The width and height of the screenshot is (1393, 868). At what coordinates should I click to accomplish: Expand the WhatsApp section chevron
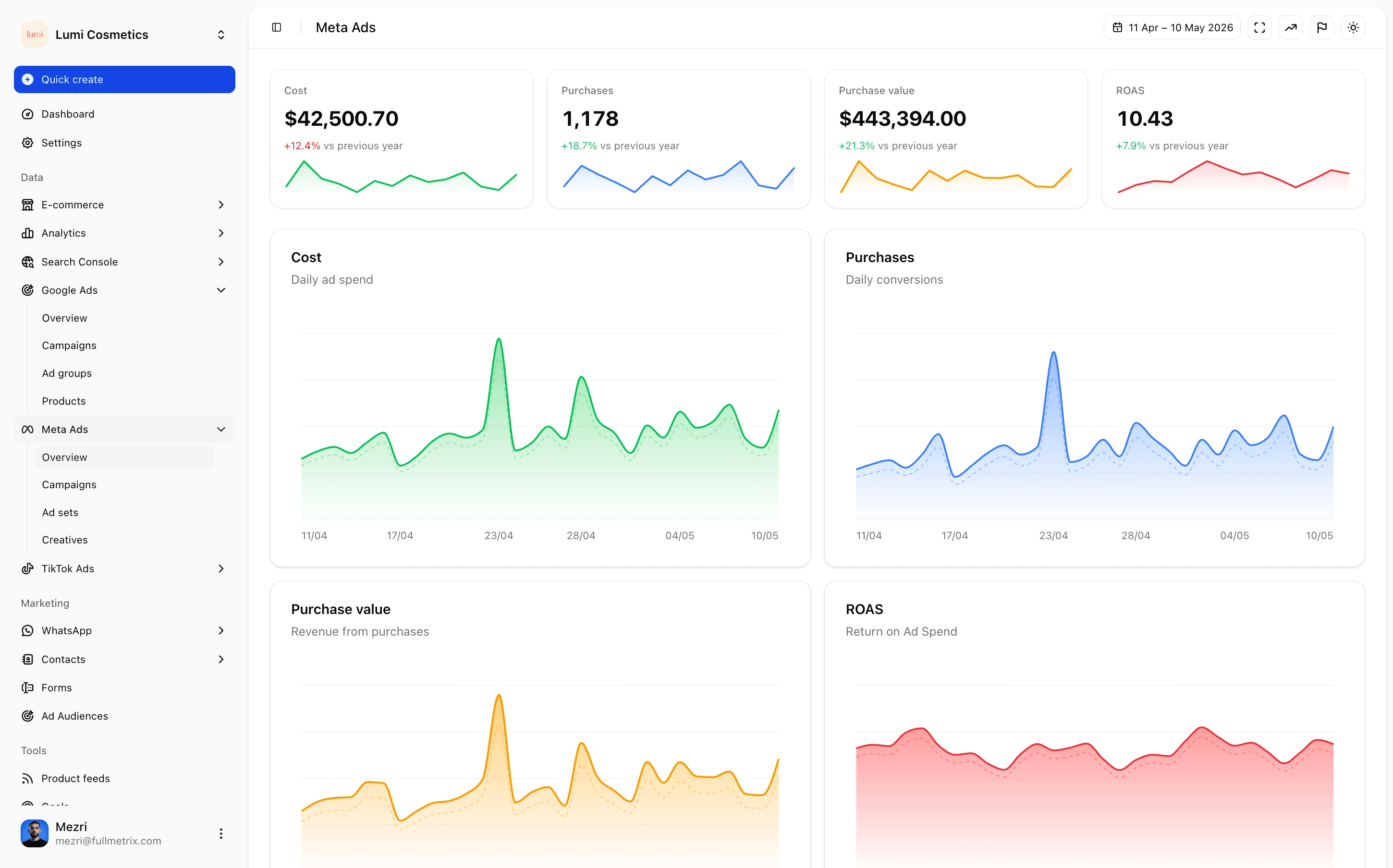coord(221,631)
